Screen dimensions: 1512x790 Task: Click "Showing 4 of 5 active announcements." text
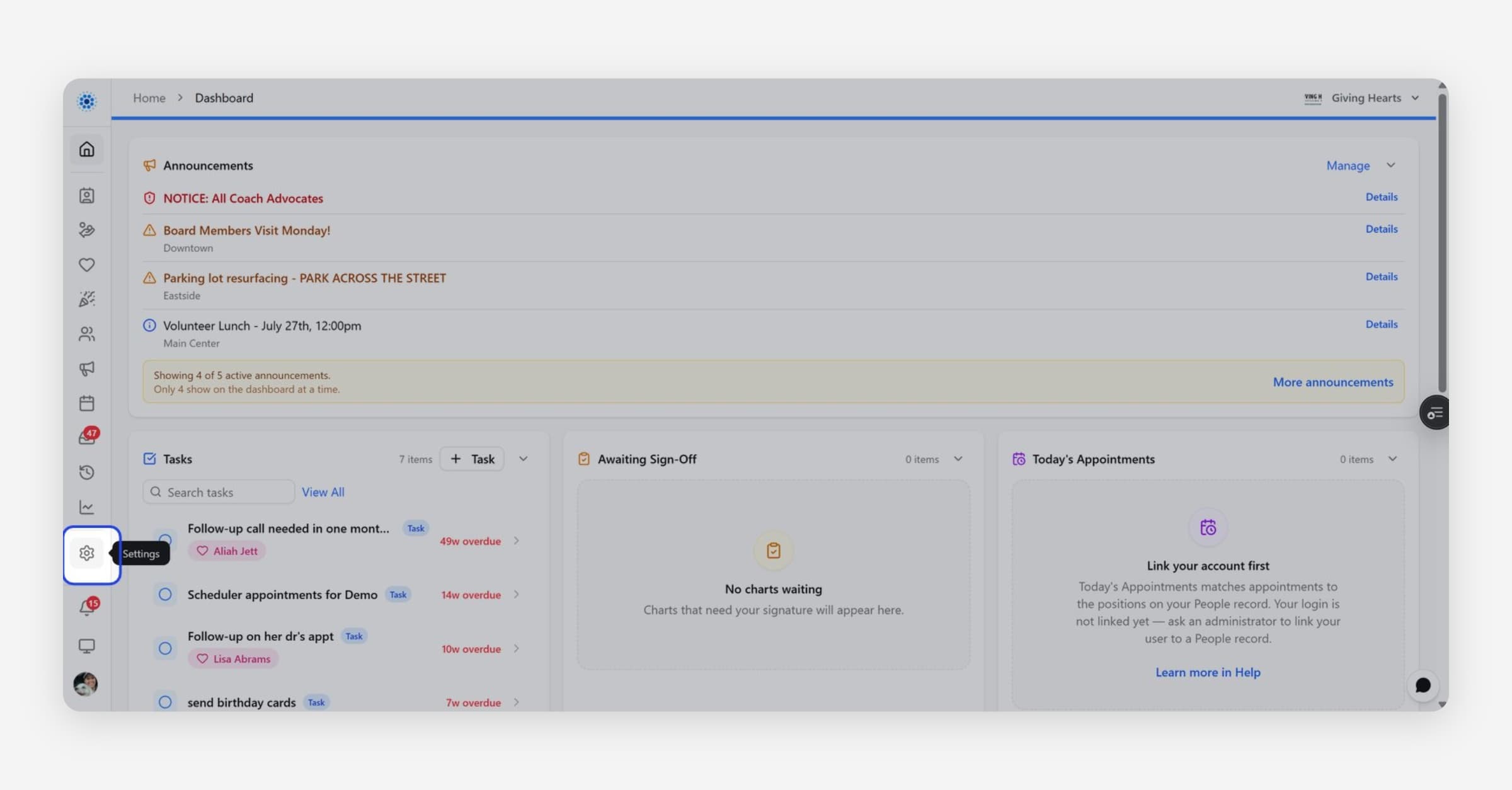[x=242, y=375]
